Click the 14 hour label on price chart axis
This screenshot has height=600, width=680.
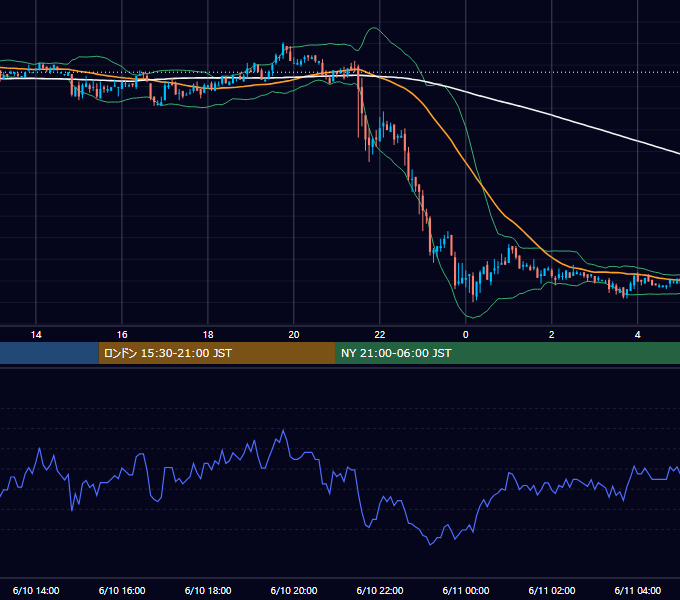click(36, 335)
